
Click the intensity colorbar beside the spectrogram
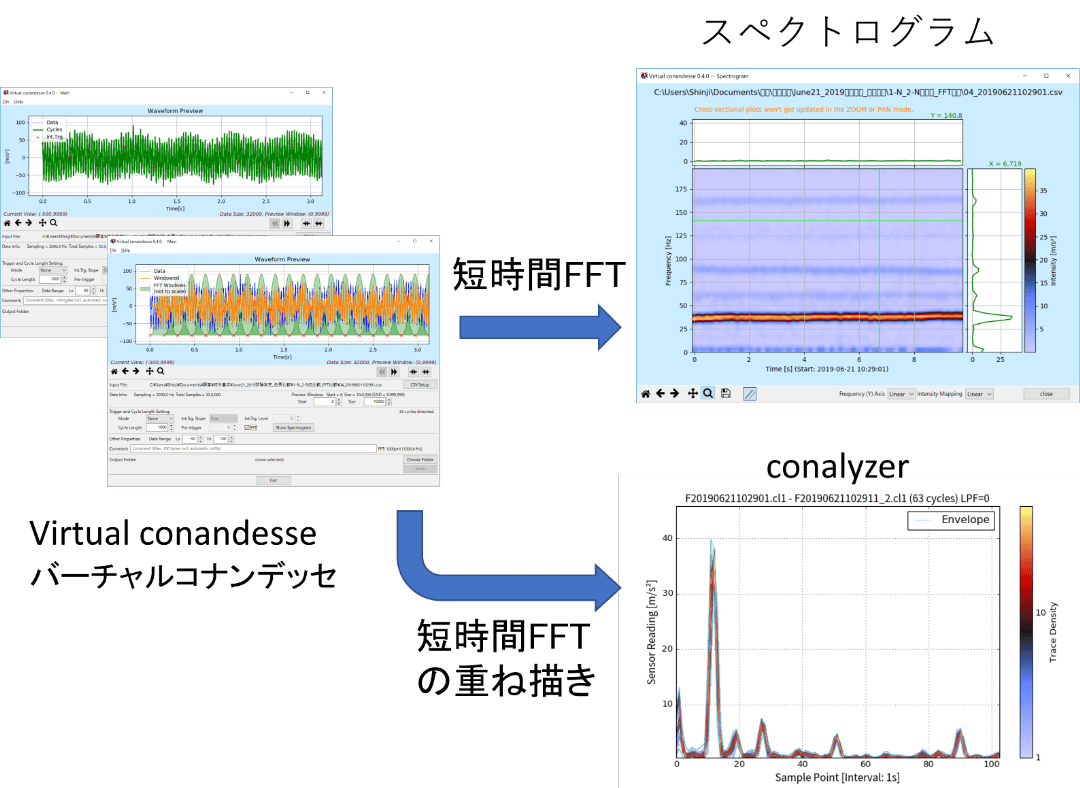1030,260
